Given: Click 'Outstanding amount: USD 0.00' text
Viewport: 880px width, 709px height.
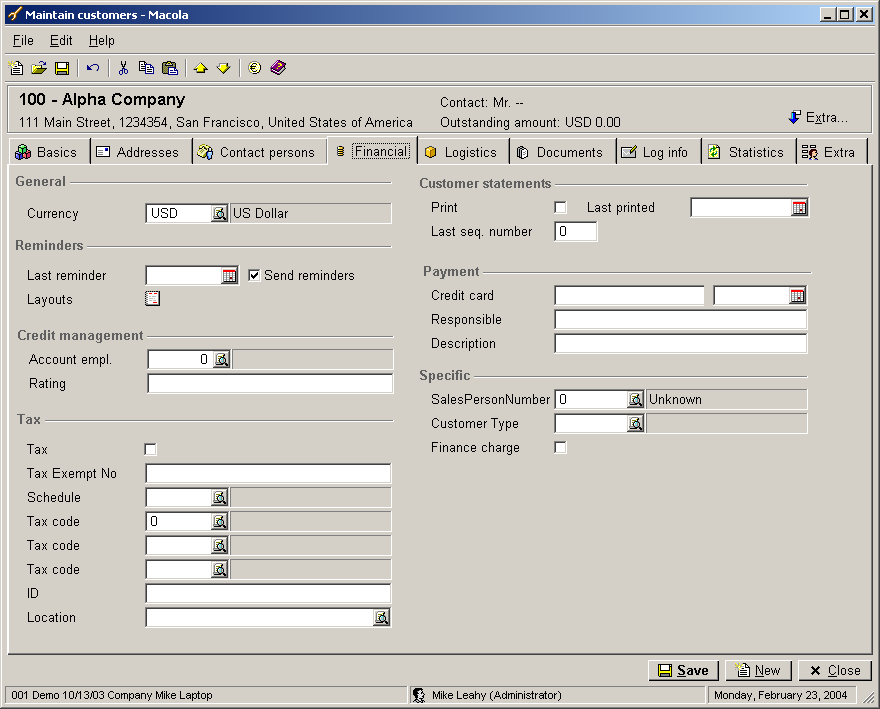Looking at the screenshot, I should [x=530, y=122].
